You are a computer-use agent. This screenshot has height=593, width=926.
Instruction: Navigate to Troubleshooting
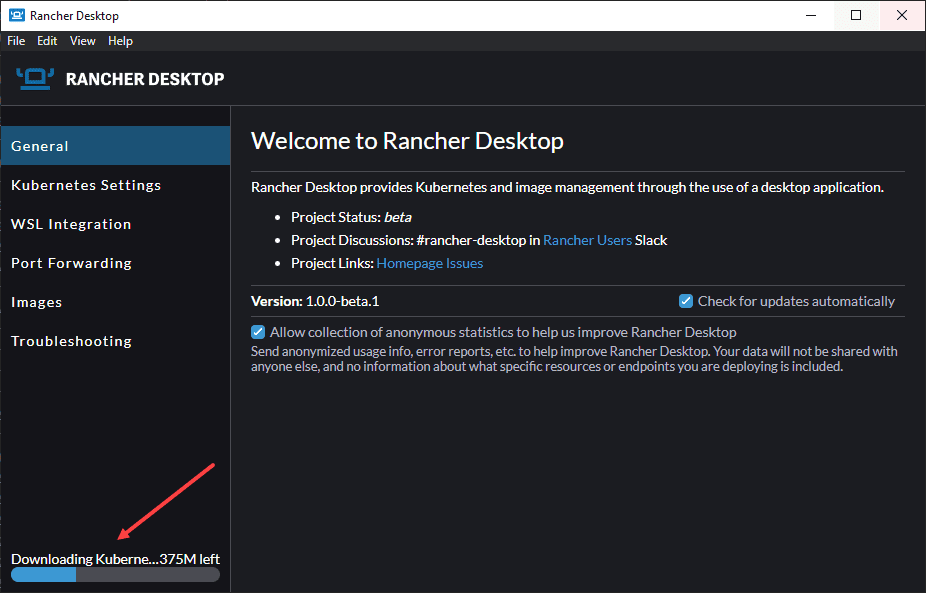pos(116,341)
